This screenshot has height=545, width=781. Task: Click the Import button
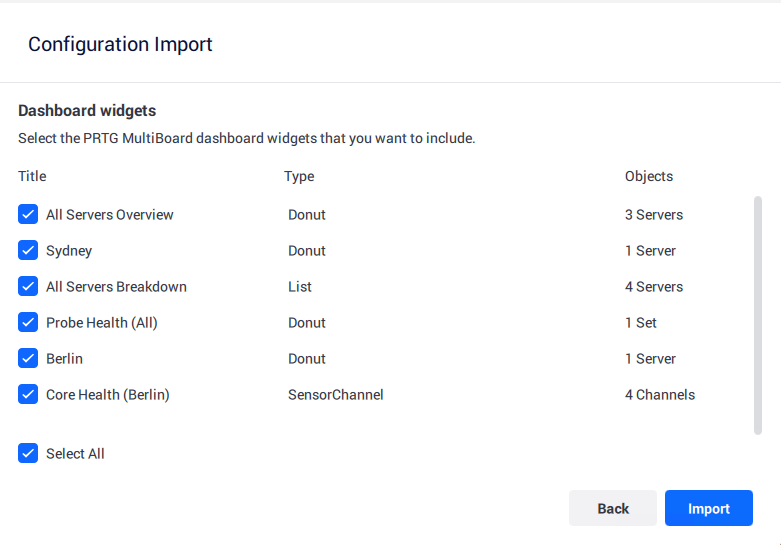tap(709, 508)
